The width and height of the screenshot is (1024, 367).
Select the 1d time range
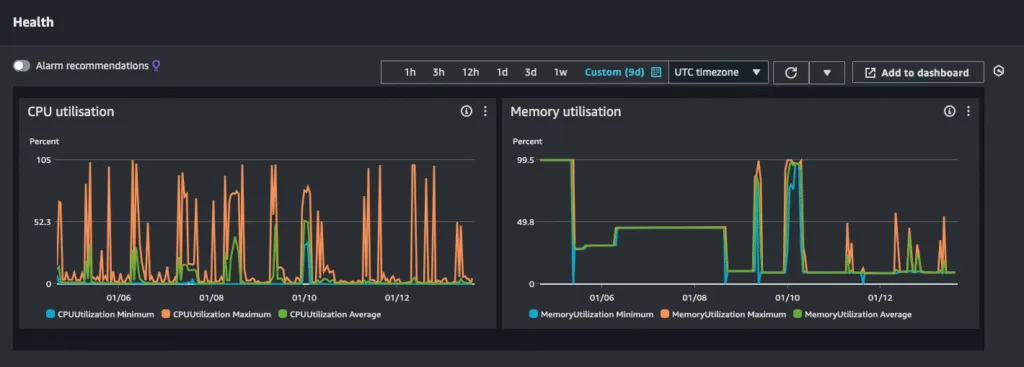(x=502, y=72)
